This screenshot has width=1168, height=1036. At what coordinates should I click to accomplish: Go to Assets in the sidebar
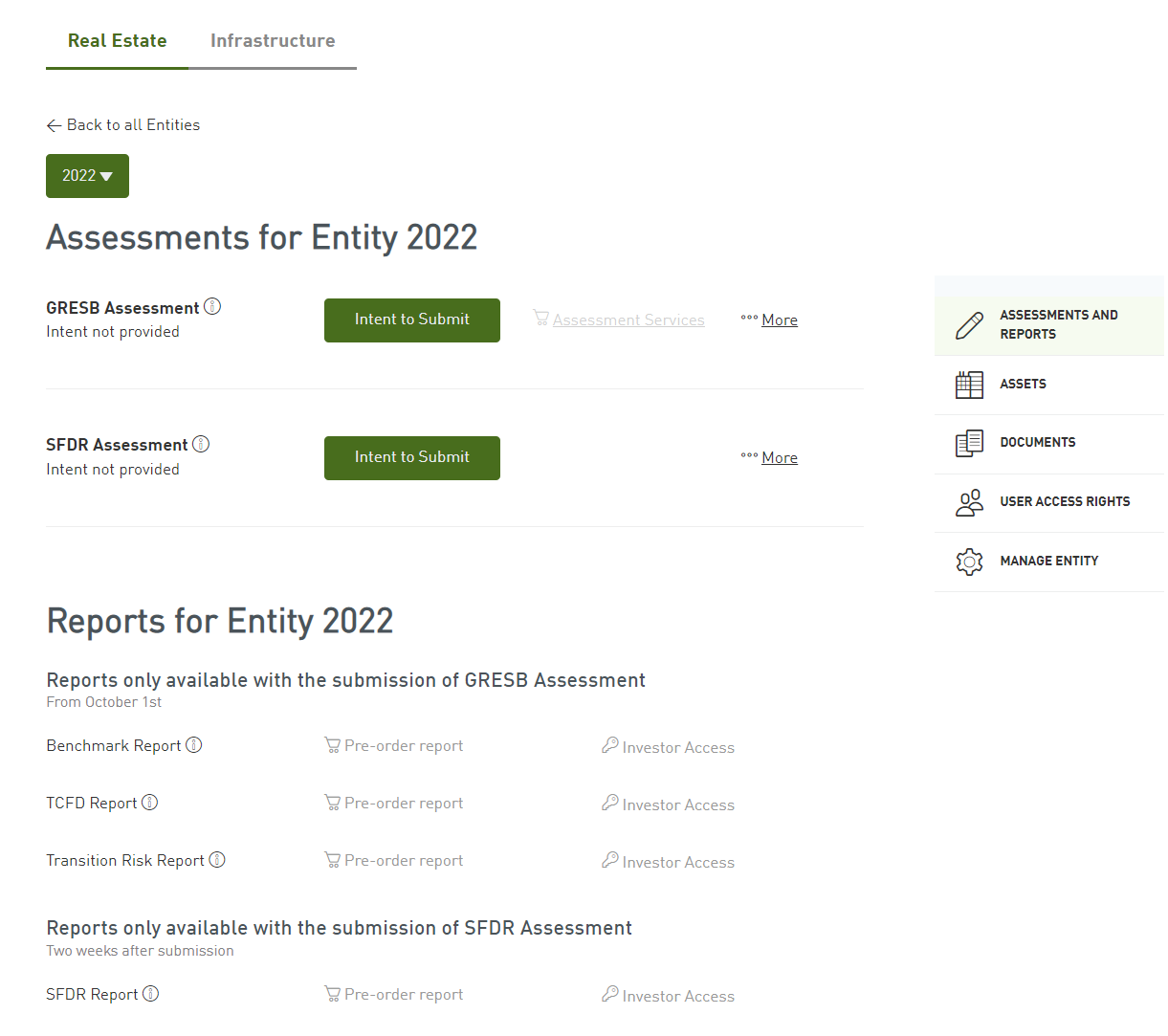1049,385
